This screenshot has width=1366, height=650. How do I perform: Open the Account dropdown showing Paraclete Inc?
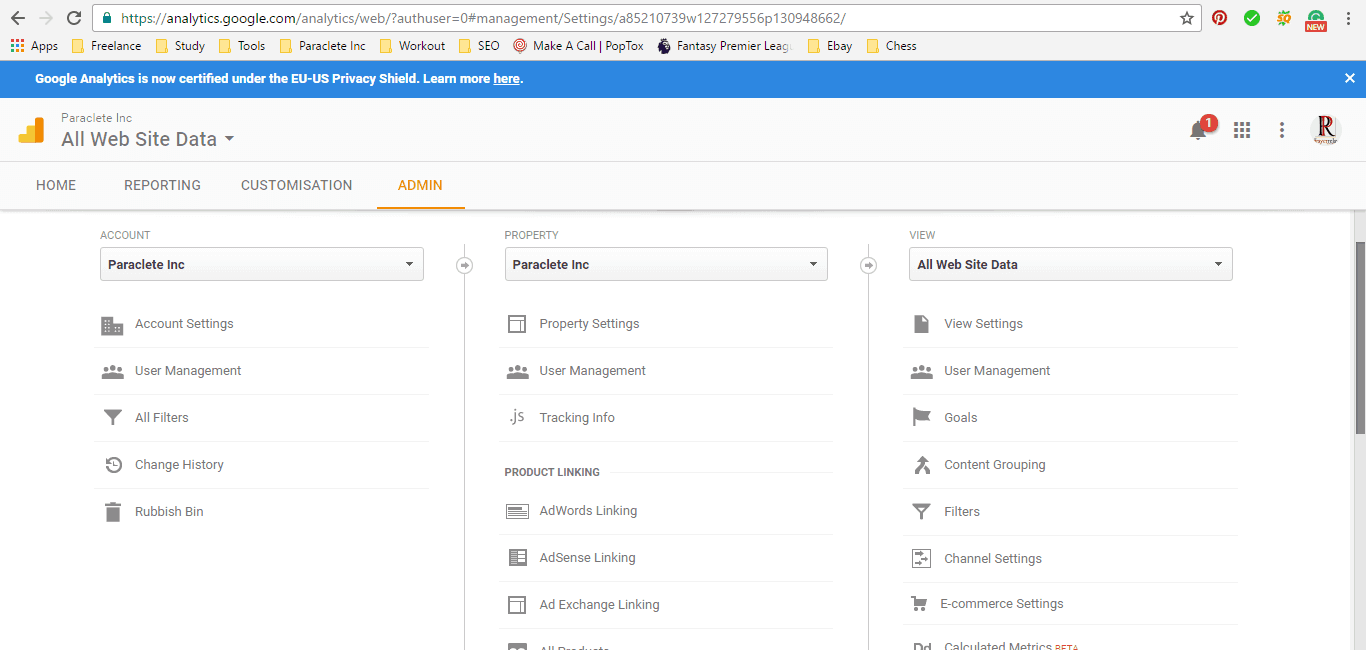262,265
